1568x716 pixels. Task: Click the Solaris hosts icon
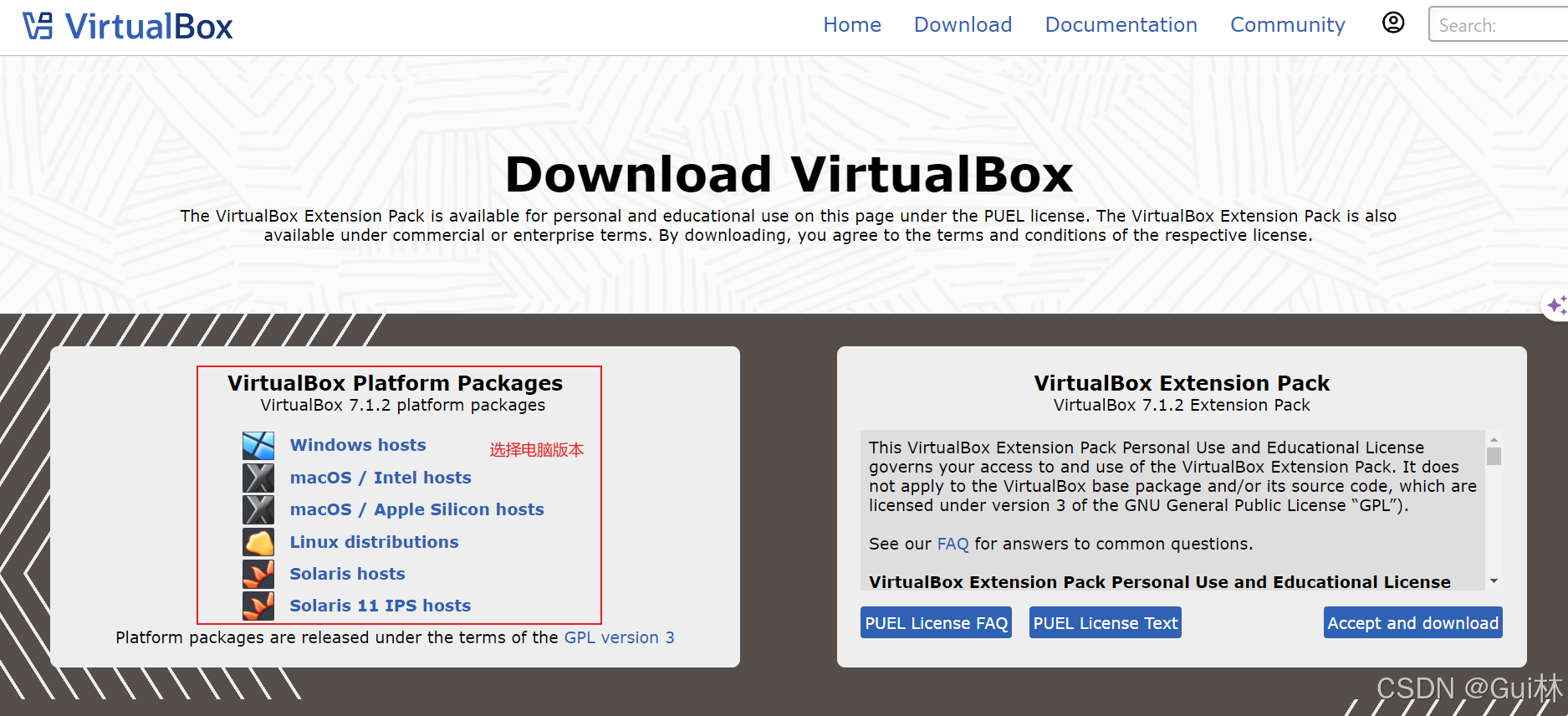click(258, 574)
